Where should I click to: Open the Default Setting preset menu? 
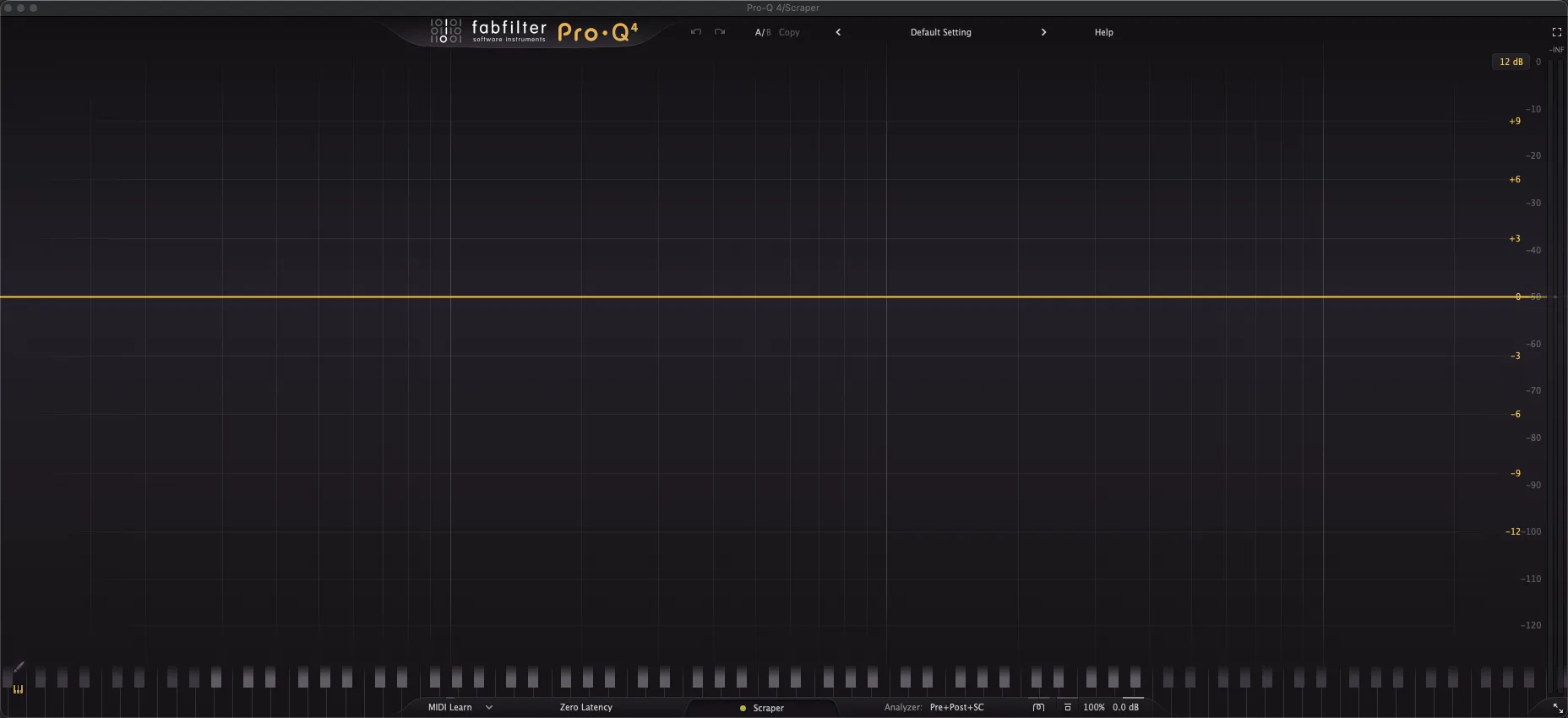(x=940, y=32)
